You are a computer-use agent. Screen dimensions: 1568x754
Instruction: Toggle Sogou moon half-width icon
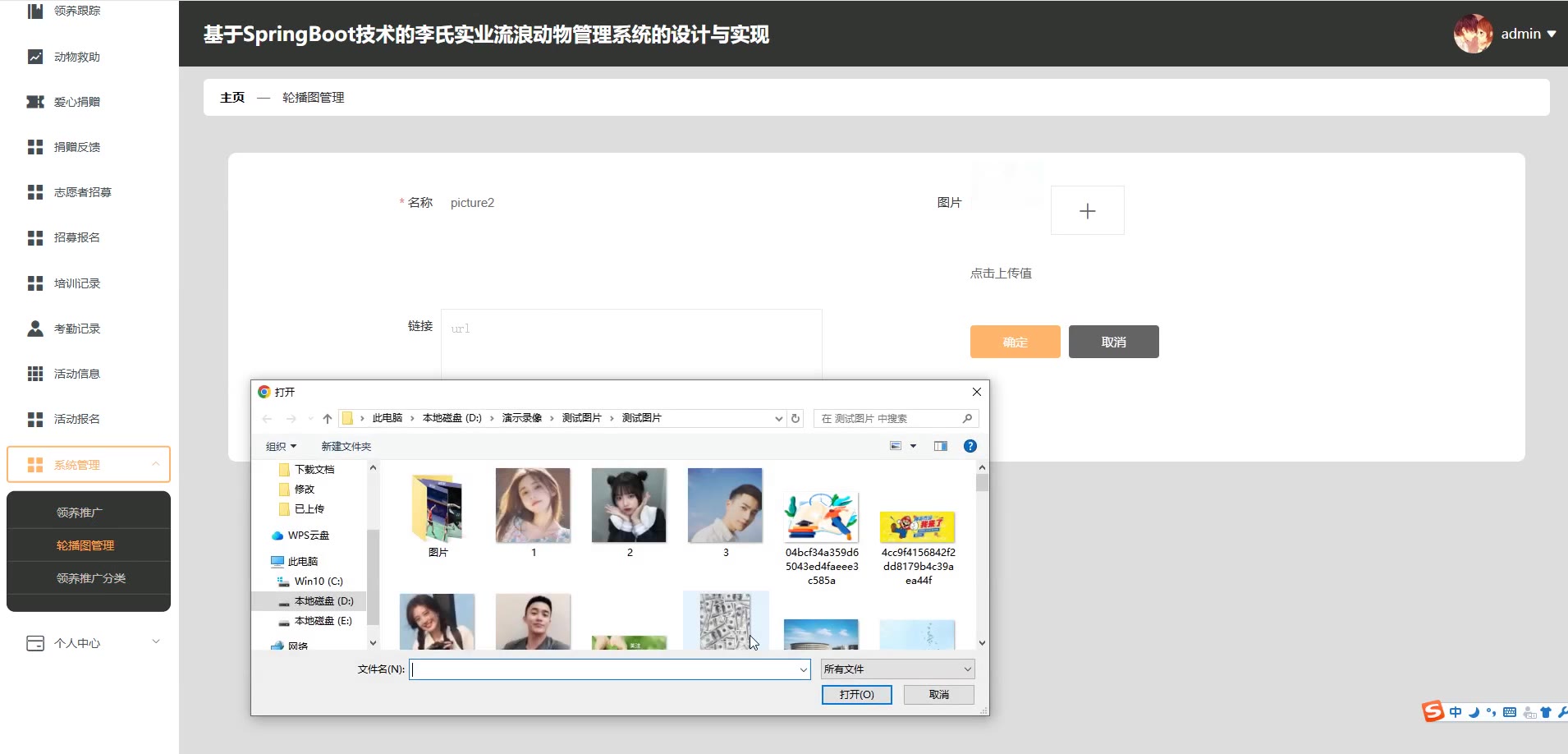[1474, 712]
